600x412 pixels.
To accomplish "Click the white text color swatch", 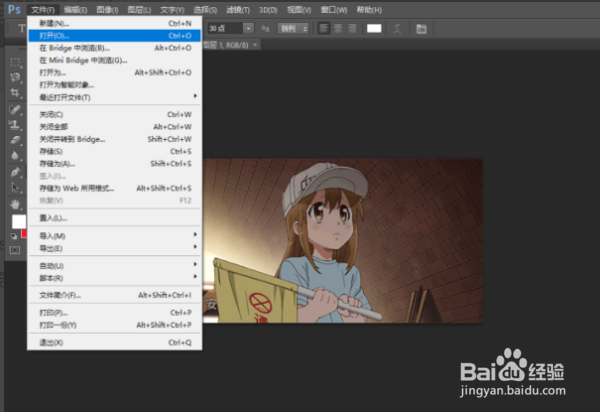I will [374, 29].
